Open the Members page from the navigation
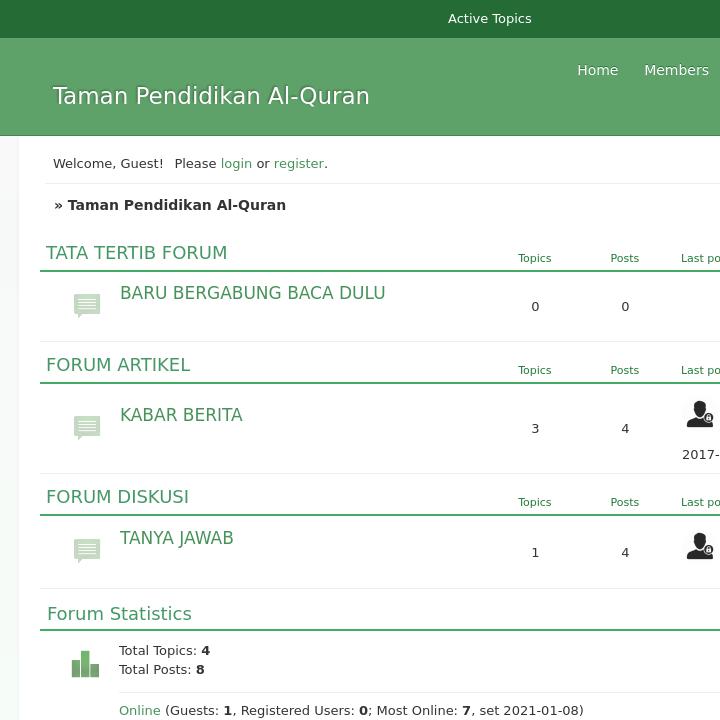 click(x=676, y=70)
